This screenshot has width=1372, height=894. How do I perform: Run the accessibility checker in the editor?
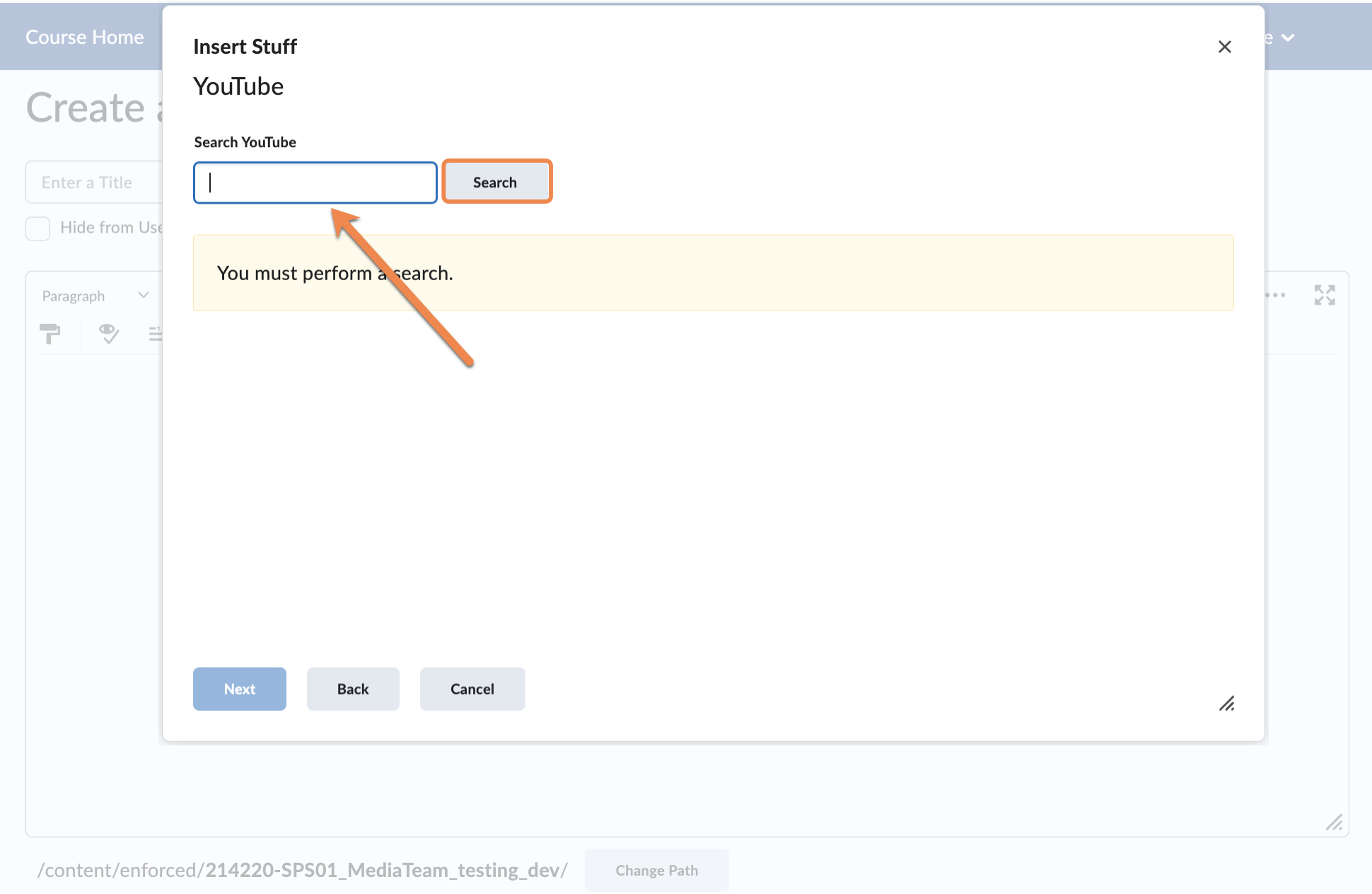tap(108, 334)
